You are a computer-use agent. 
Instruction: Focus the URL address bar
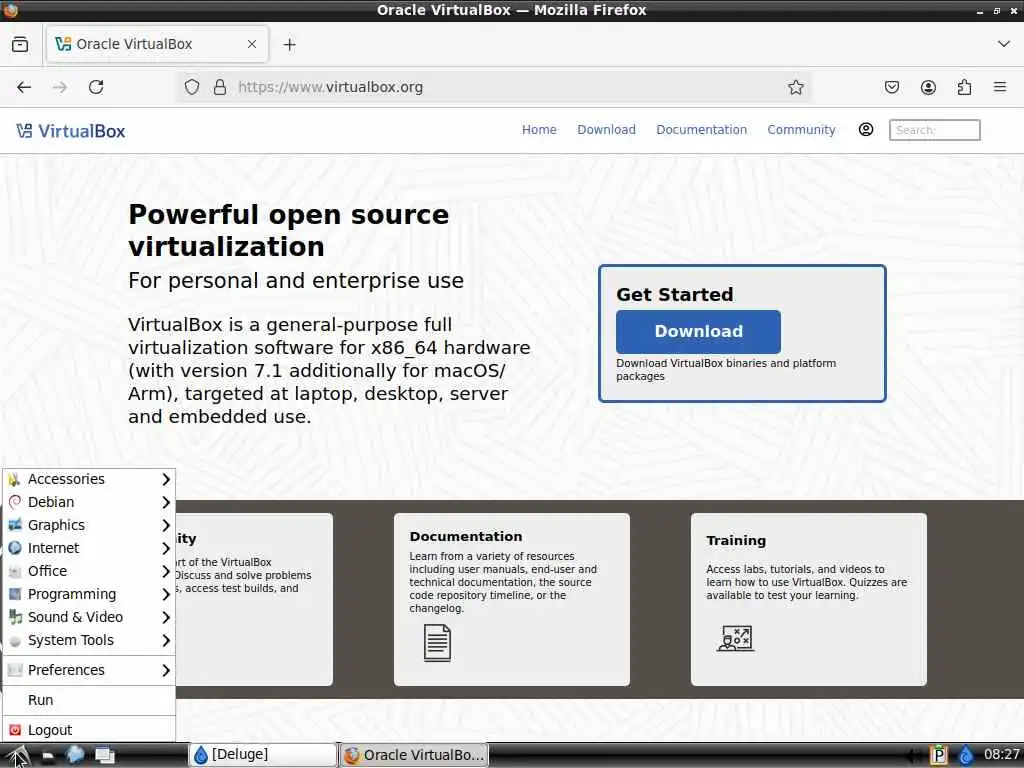[x=494, y=87]
